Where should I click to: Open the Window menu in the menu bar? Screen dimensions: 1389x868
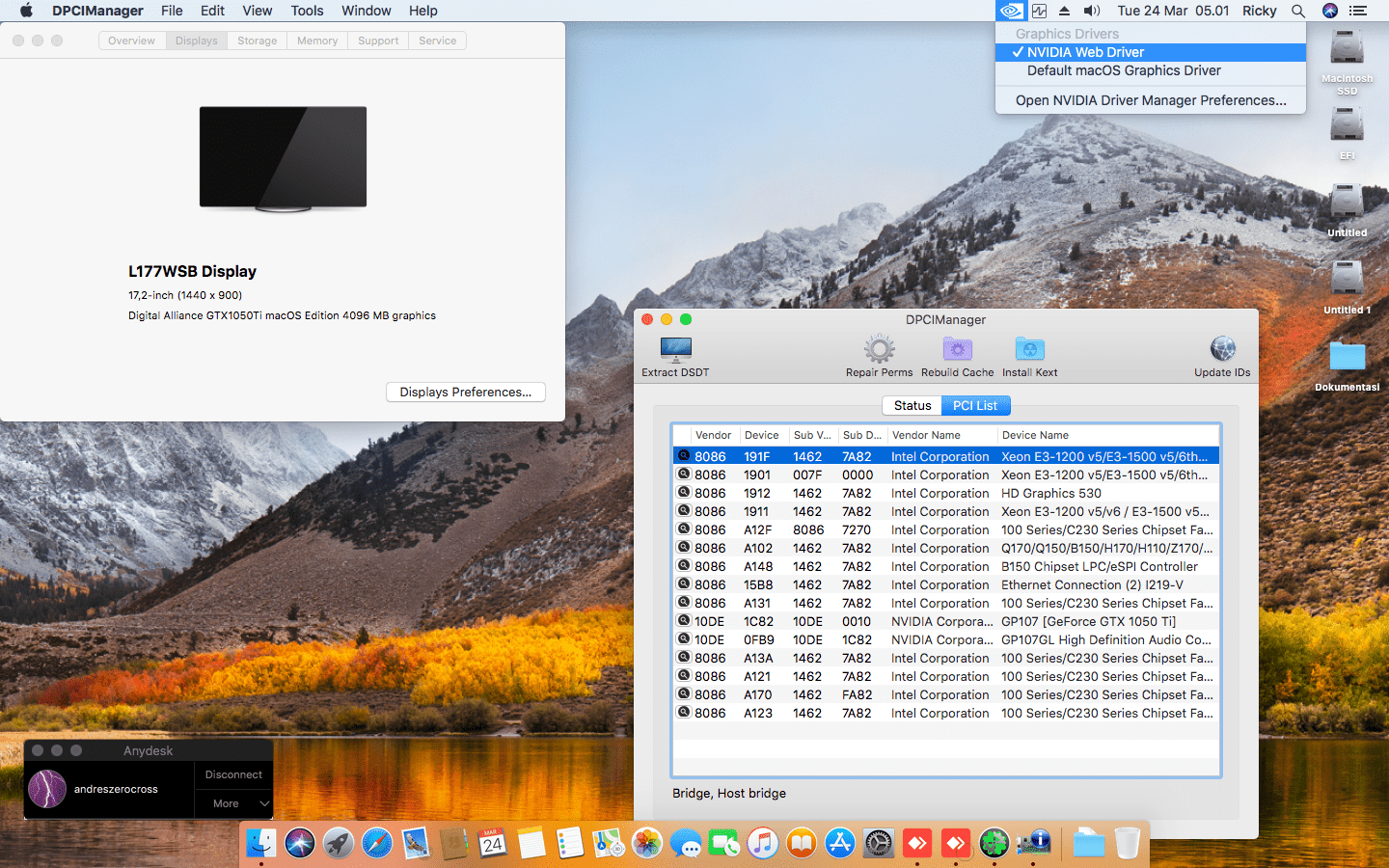pos(367,11)
